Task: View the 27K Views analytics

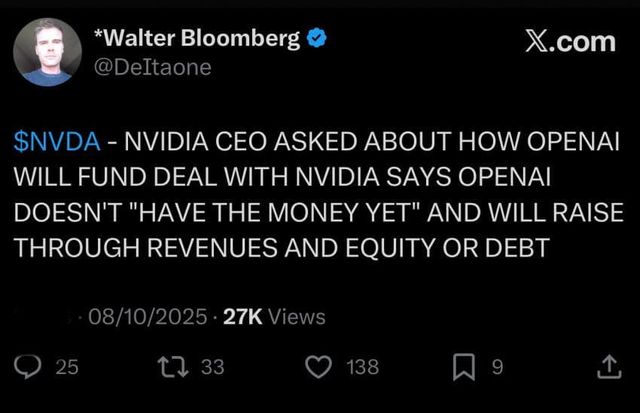Action: [x=274, y=316]
